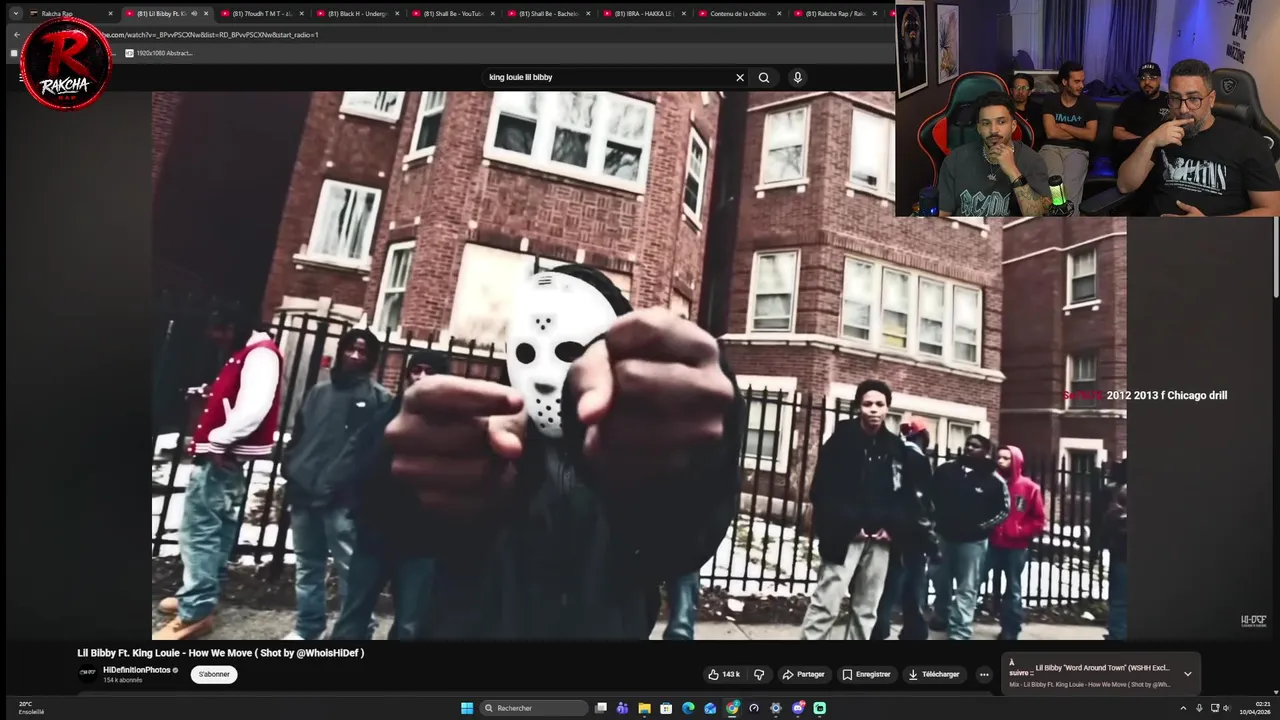Click the Chrome icon in the taskbar

[732, 708]
